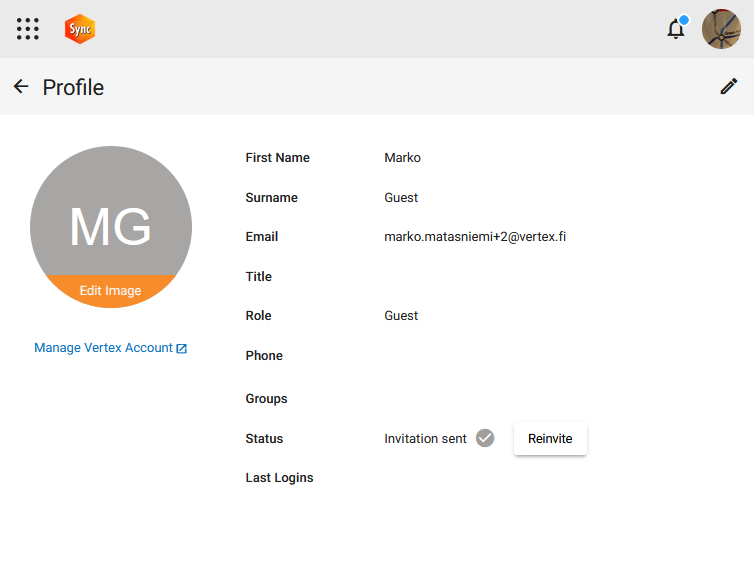The image size is (754, 561).
Task: Click the Groups field label
Action: (x=266, y=399)
